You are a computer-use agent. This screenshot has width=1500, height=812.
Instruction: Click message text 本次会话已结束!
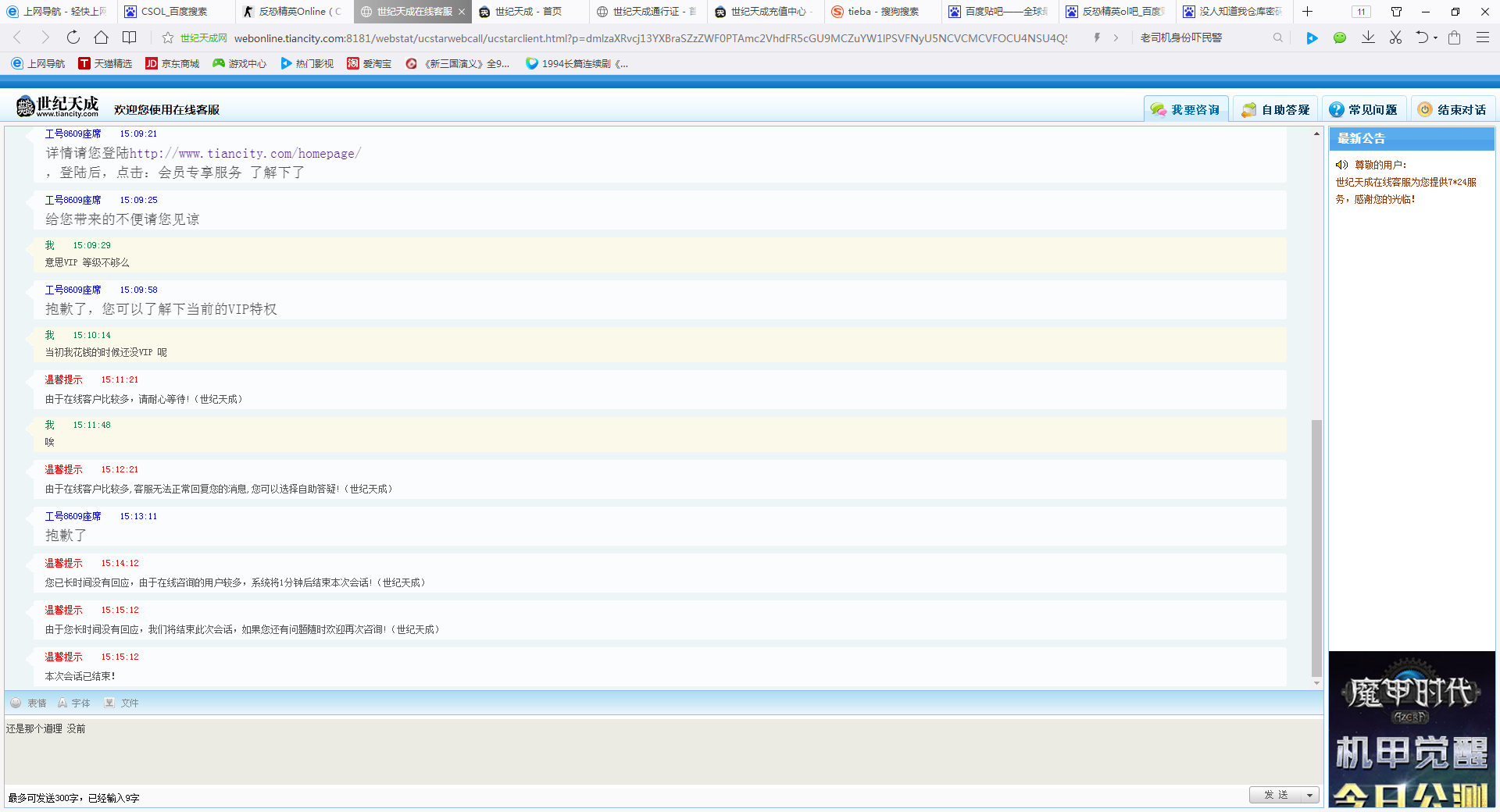80,676
